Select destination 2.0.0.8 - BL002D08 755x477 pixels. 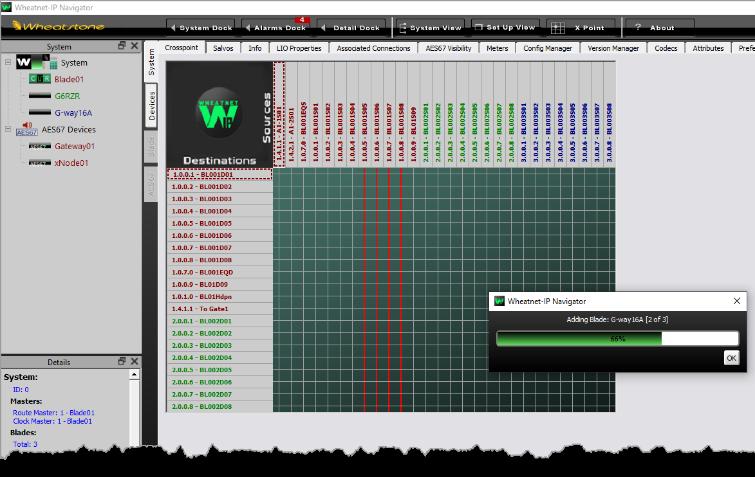tap(220, 407)
